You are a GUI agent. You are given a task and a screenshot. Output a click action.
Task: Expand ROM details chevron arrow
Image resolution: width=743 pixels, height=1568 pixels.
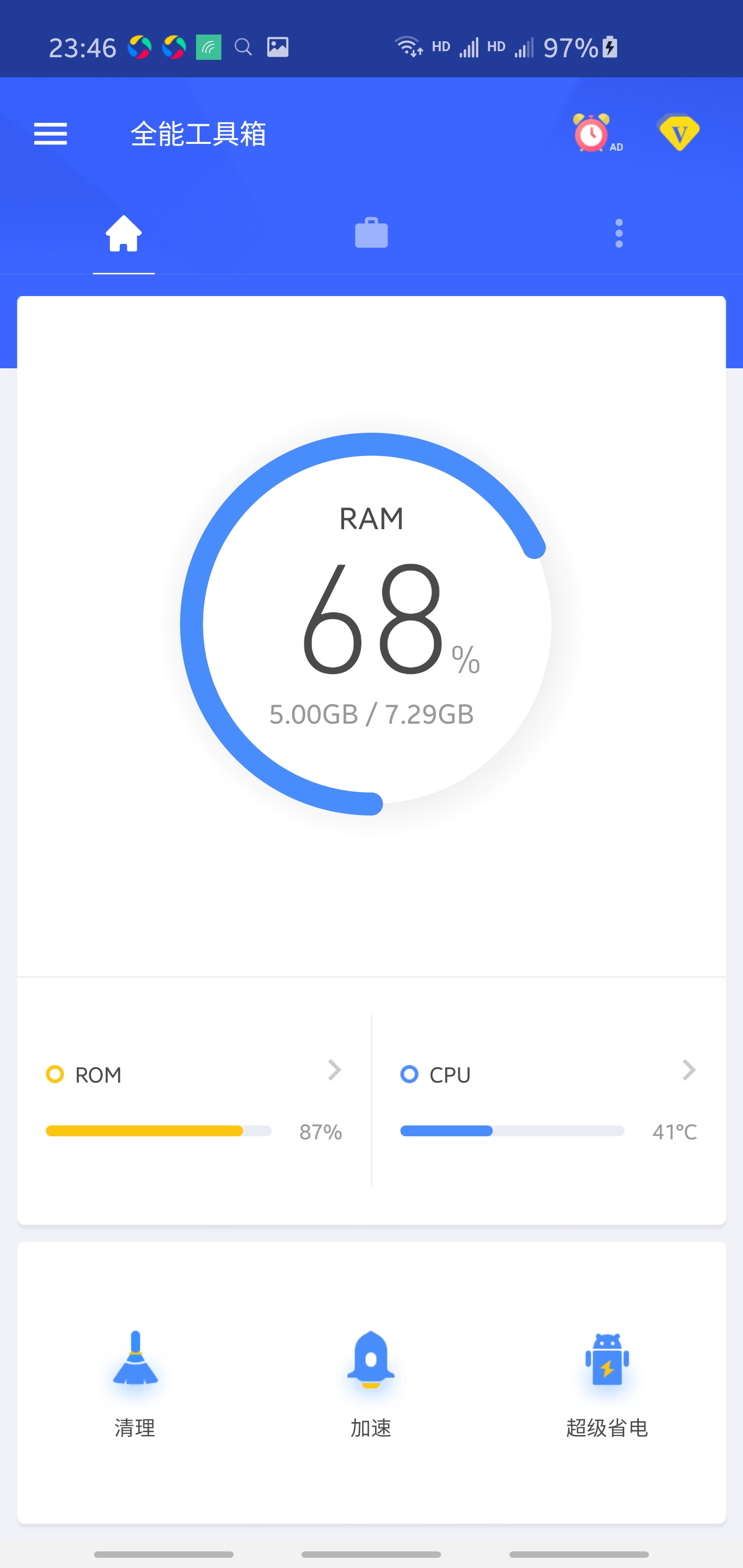[x=334, y=1069]
